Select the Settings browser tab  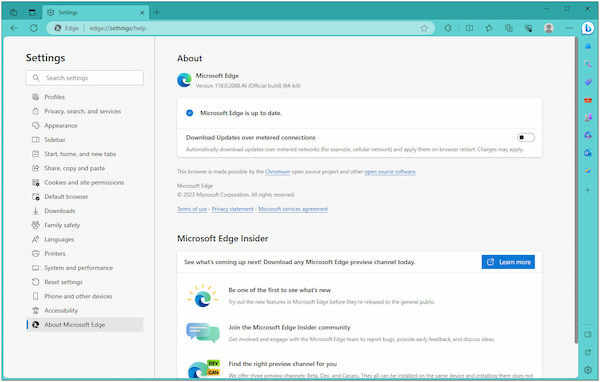click(96, 12)
